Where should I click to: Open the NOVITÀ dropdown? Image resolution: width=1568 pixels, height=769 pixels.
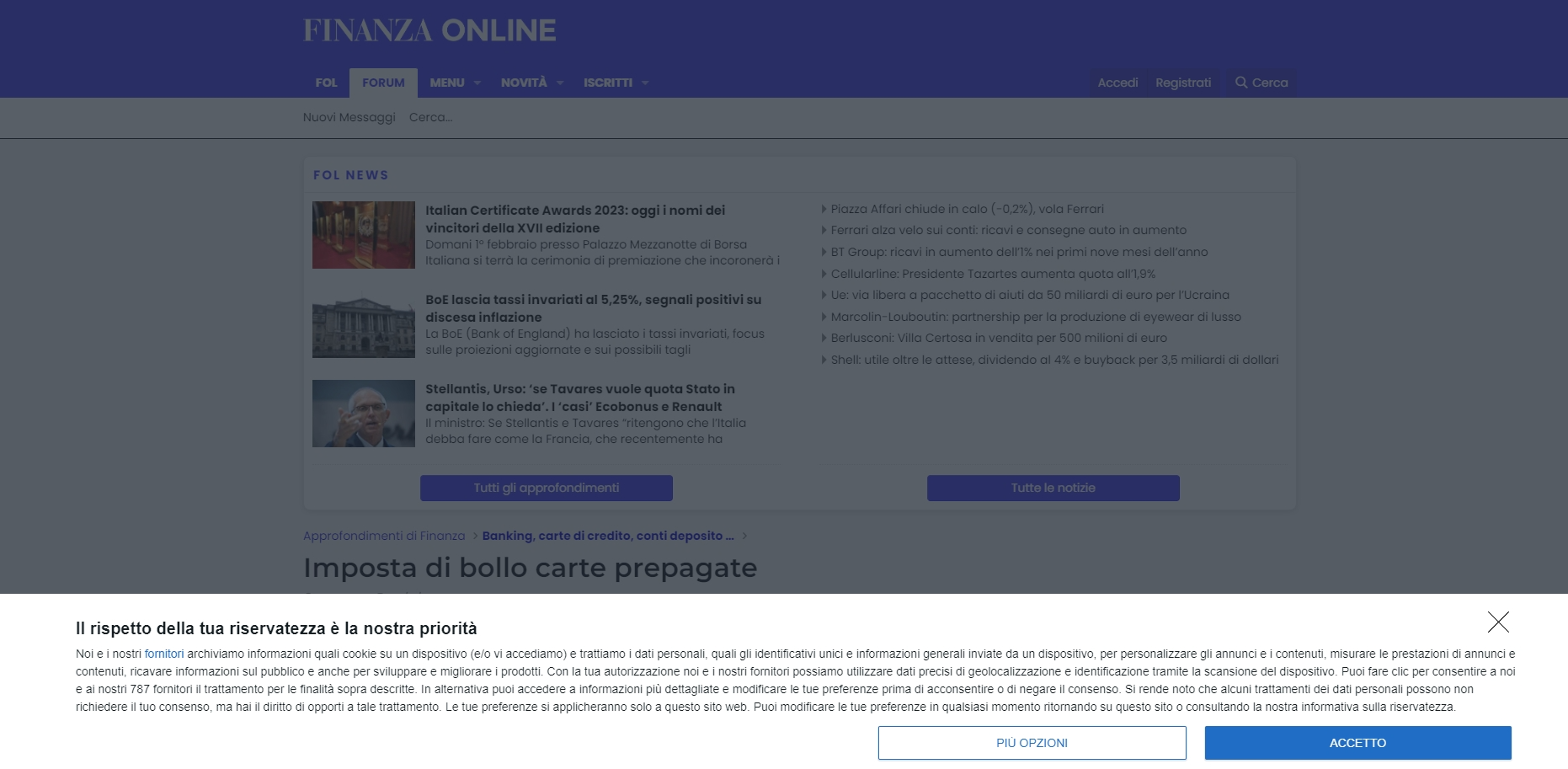point(531,82)
